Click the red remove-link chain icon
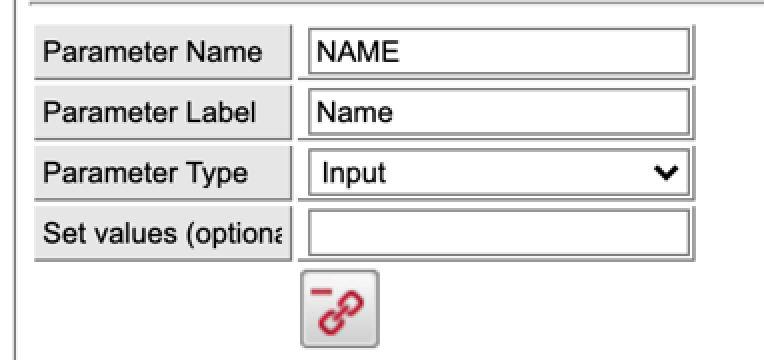 pos(340,309)
